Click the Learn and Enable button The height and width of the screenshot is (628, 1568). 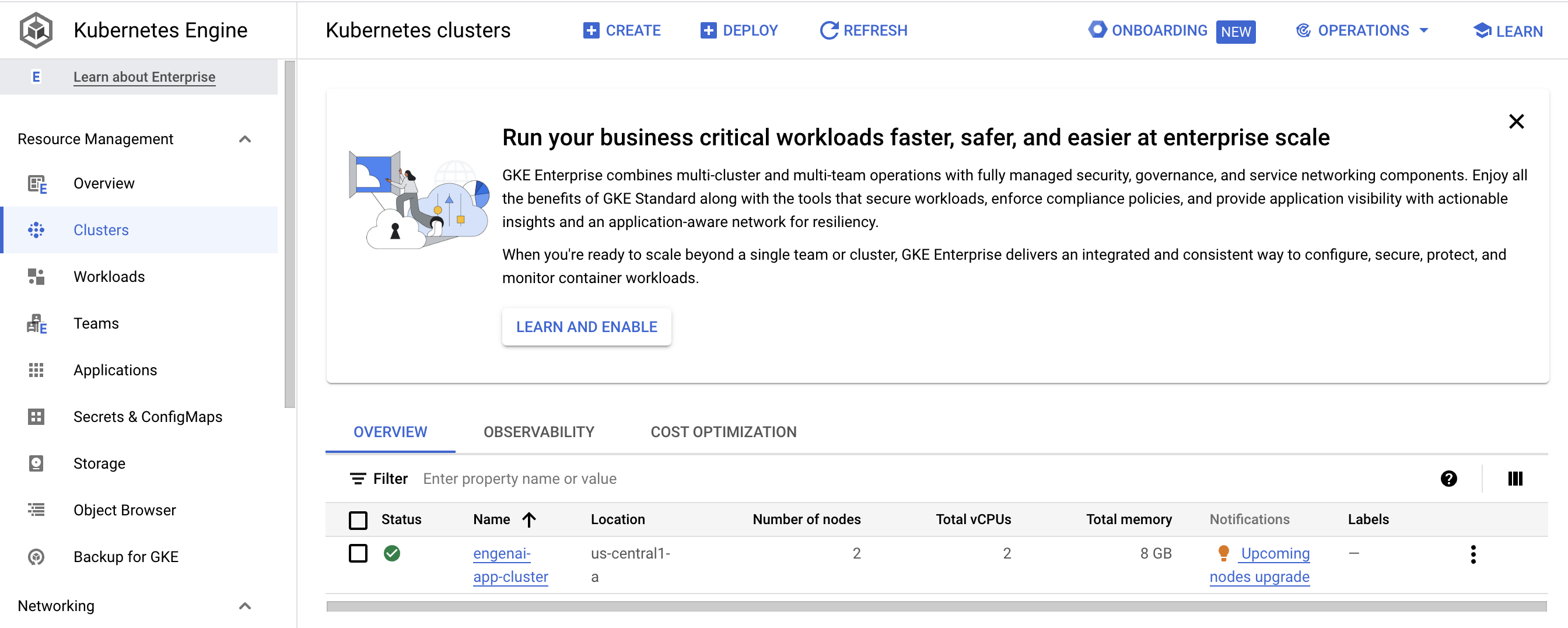click(x=586, y=327)
